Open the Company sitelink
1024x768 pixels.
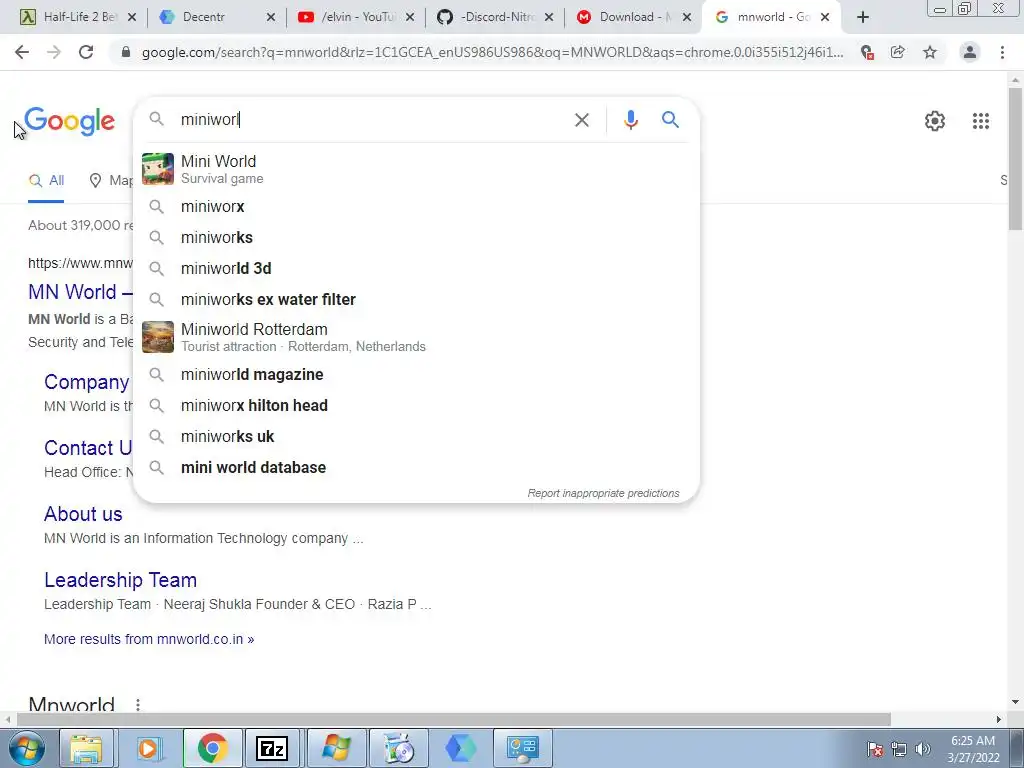coord(86,382)
